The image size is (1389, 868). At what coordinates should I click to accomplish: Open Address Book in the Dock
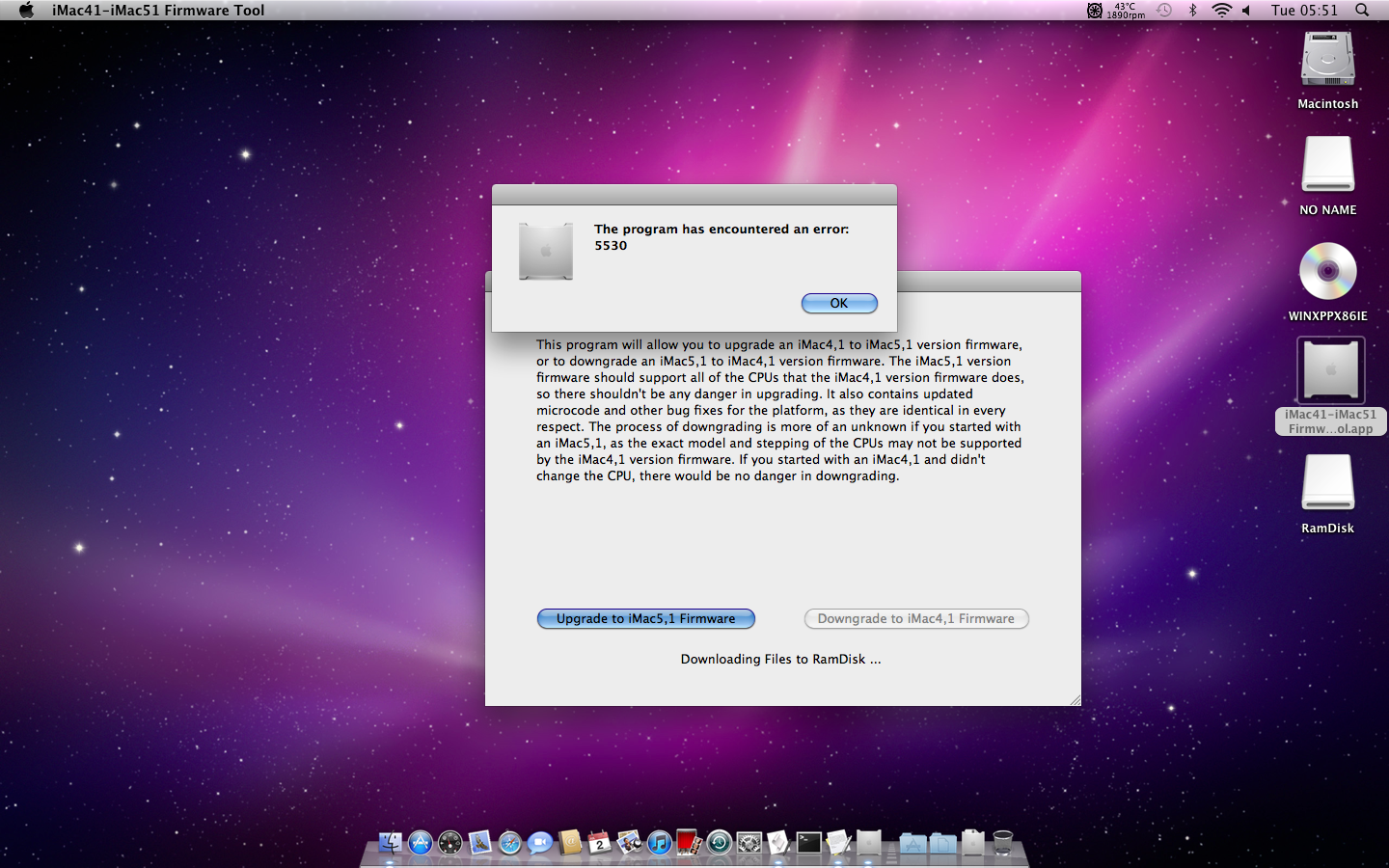pyautogui.click(x=570, y=842)
